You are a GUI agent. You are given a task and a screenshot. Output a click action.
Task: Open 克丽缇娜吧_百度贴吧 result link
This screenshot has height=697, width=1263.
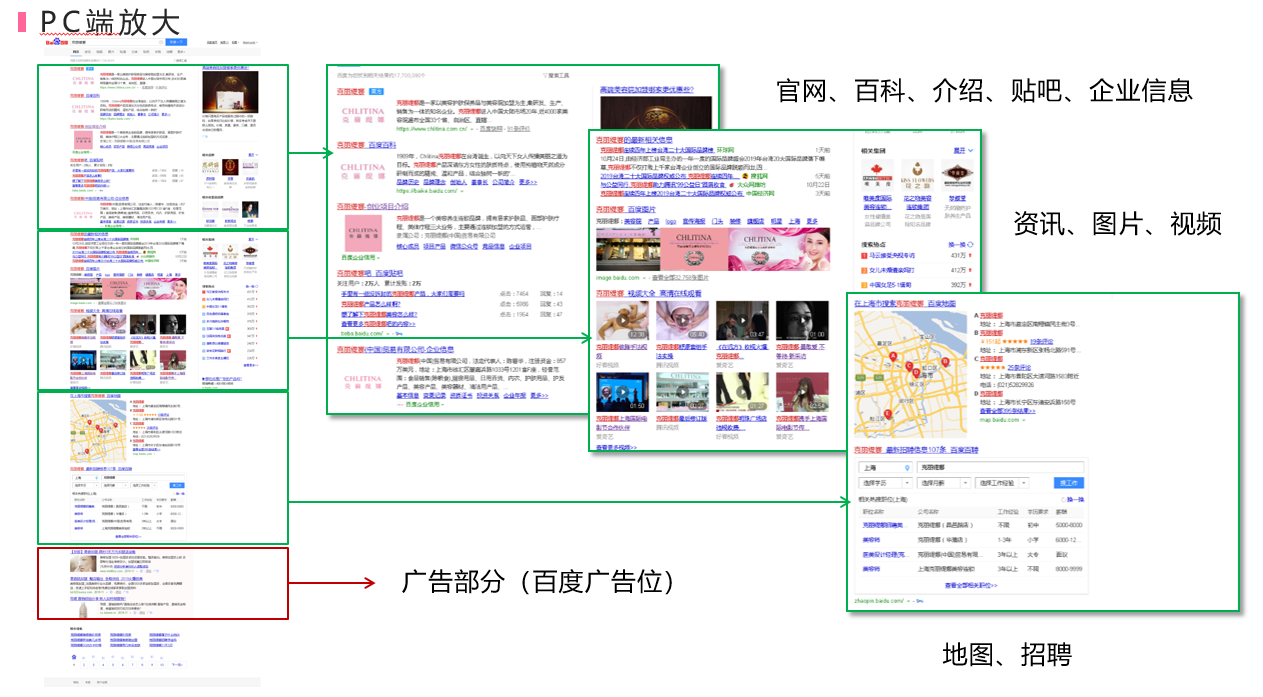[x=370, y=273]
